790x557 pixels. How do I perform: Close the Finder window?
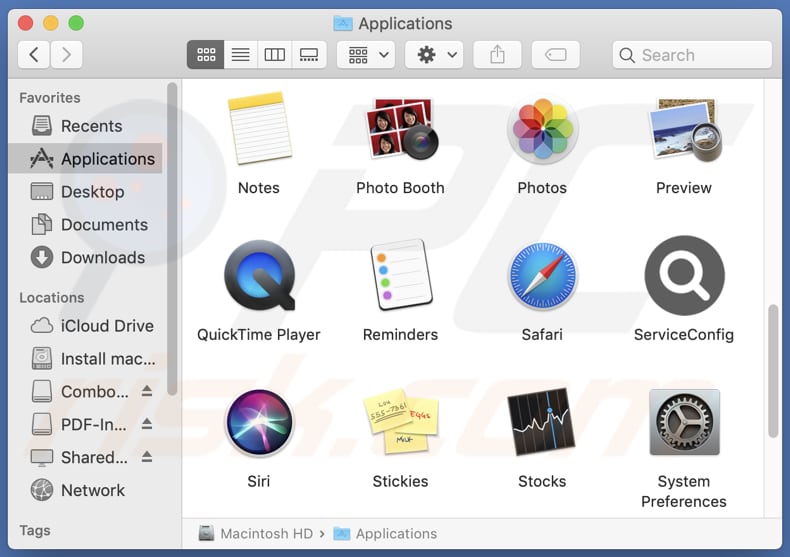pos(25,23)
